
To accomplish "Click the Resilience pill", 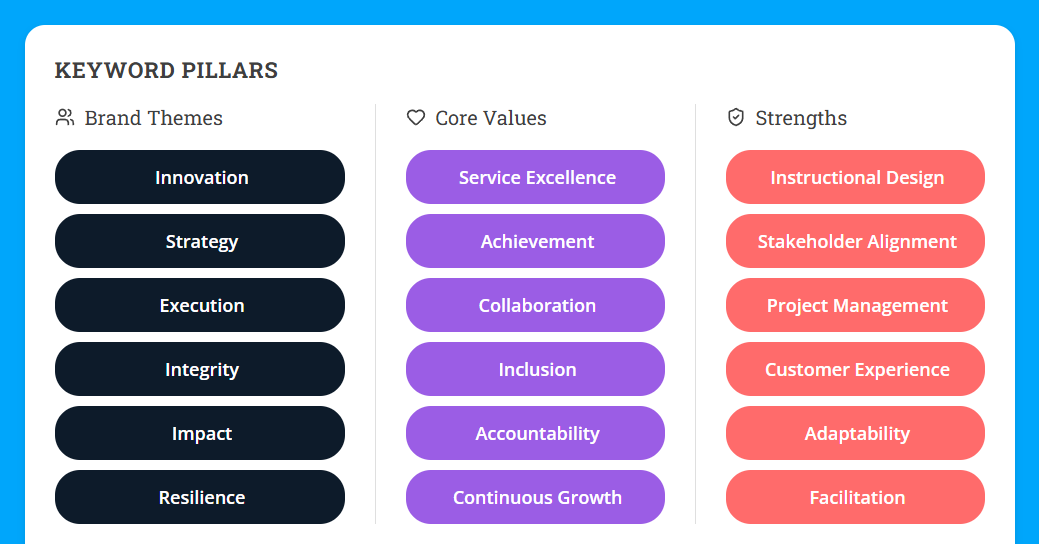I will coord(200,497).
